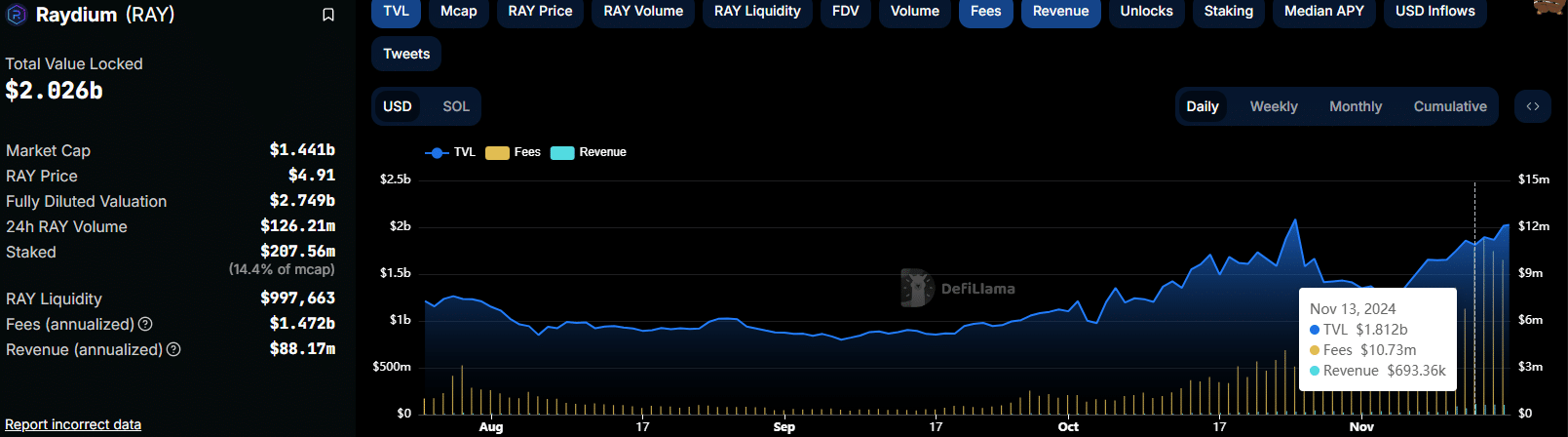Enable USD Inflows on chart

pos(1435,11)
